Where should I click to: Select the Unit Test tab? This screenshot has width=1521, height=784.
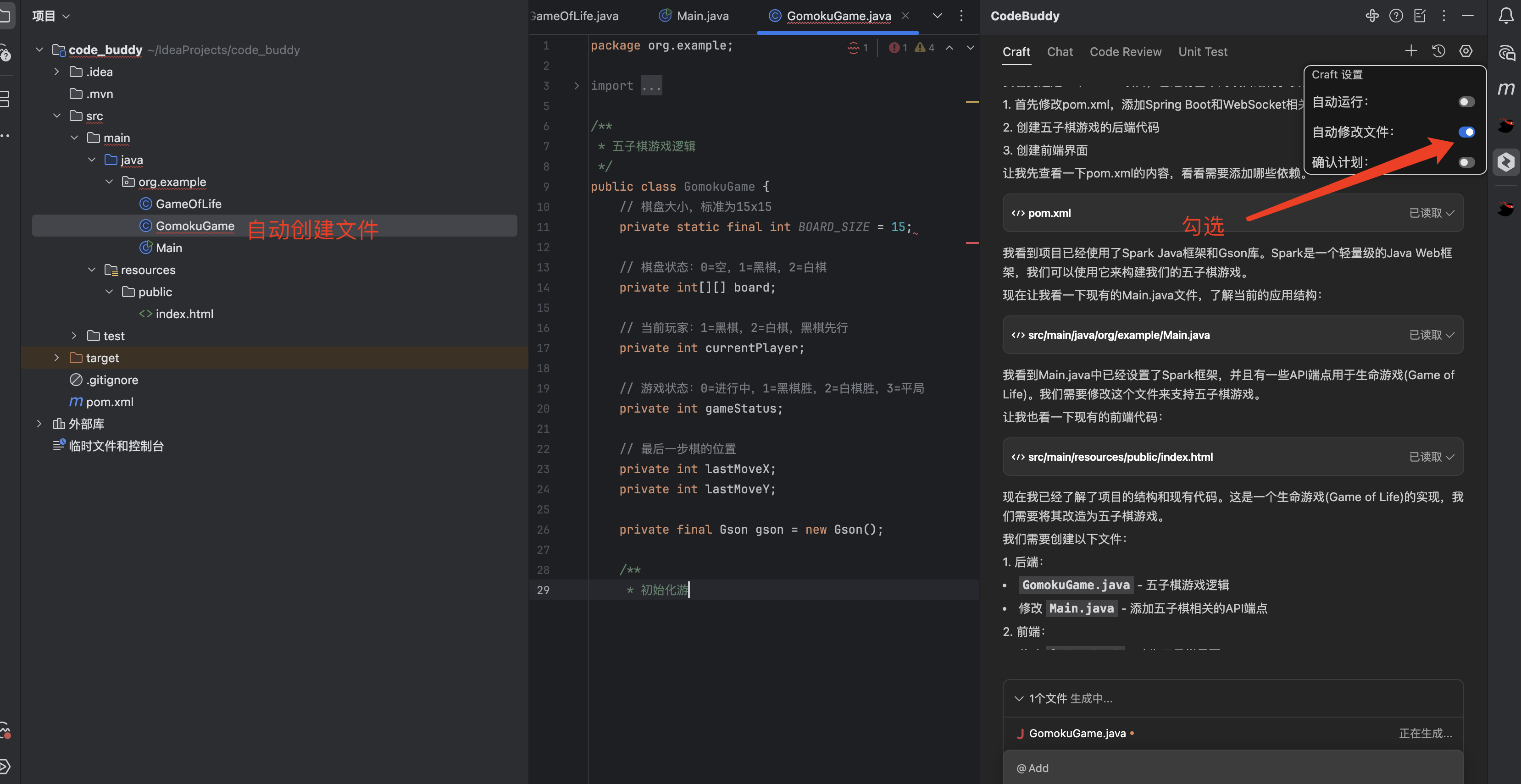click(1203, 51)
